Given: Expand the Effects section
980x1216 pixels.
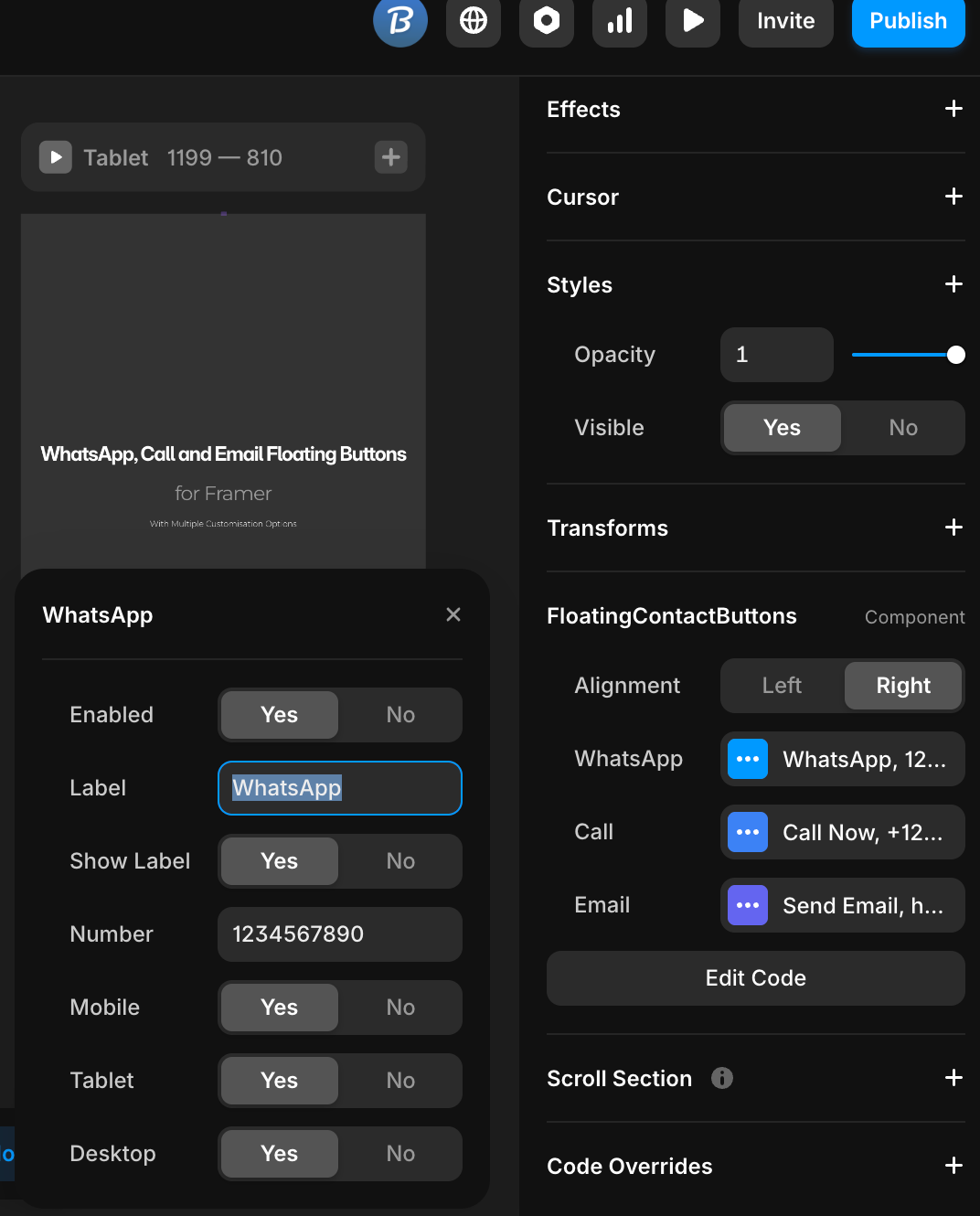Looking at the screenshot, I should (x=953, y=109).
